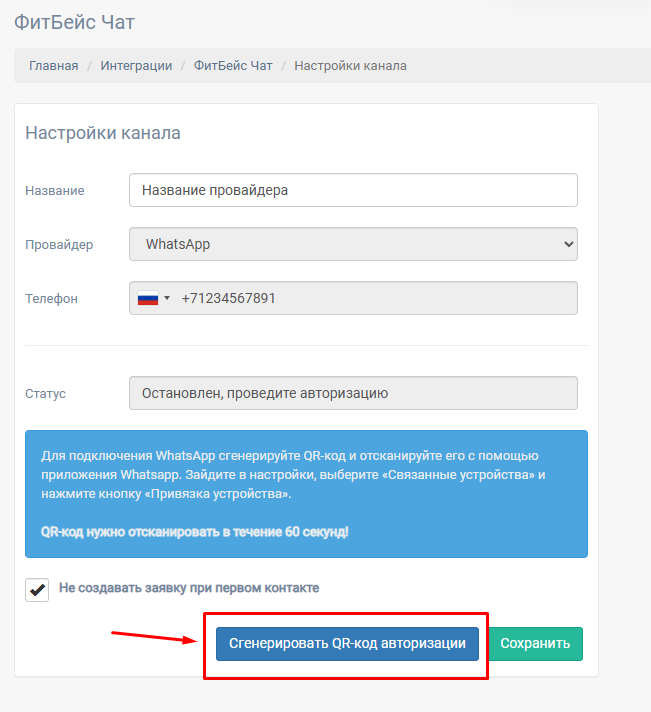Click the checkbox label text about first contact
Screen dimensions: 651x712
pos(189,588)
